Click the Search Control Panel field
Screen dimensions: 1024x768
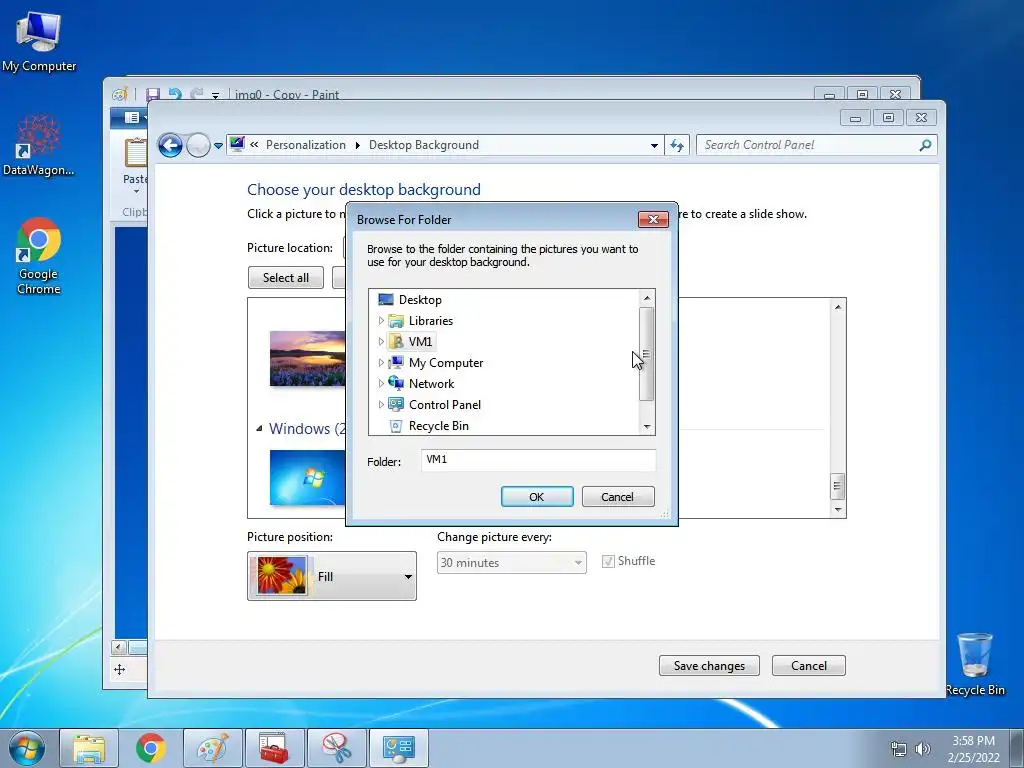(808, 145)
